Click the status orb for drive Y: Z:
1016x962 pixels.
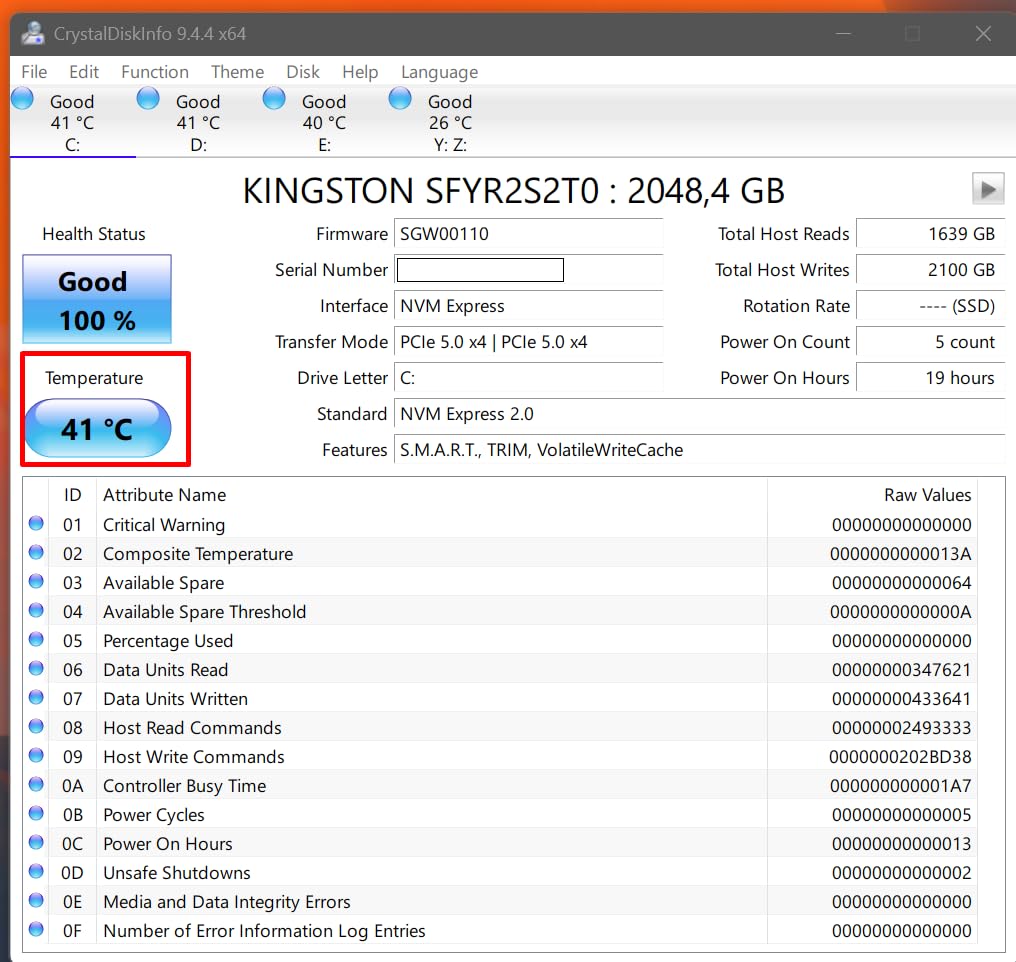pyautogui.click(x=400, y=98)
